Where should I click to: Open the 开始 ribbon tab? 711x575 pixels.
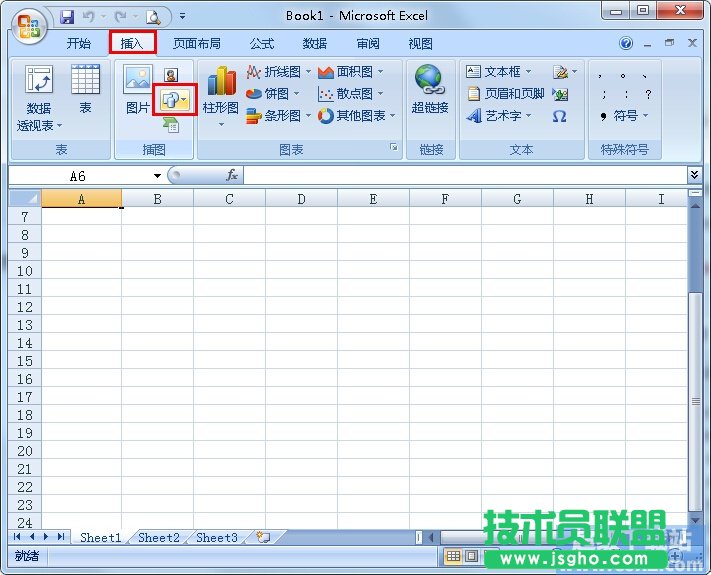coord(78,44)
